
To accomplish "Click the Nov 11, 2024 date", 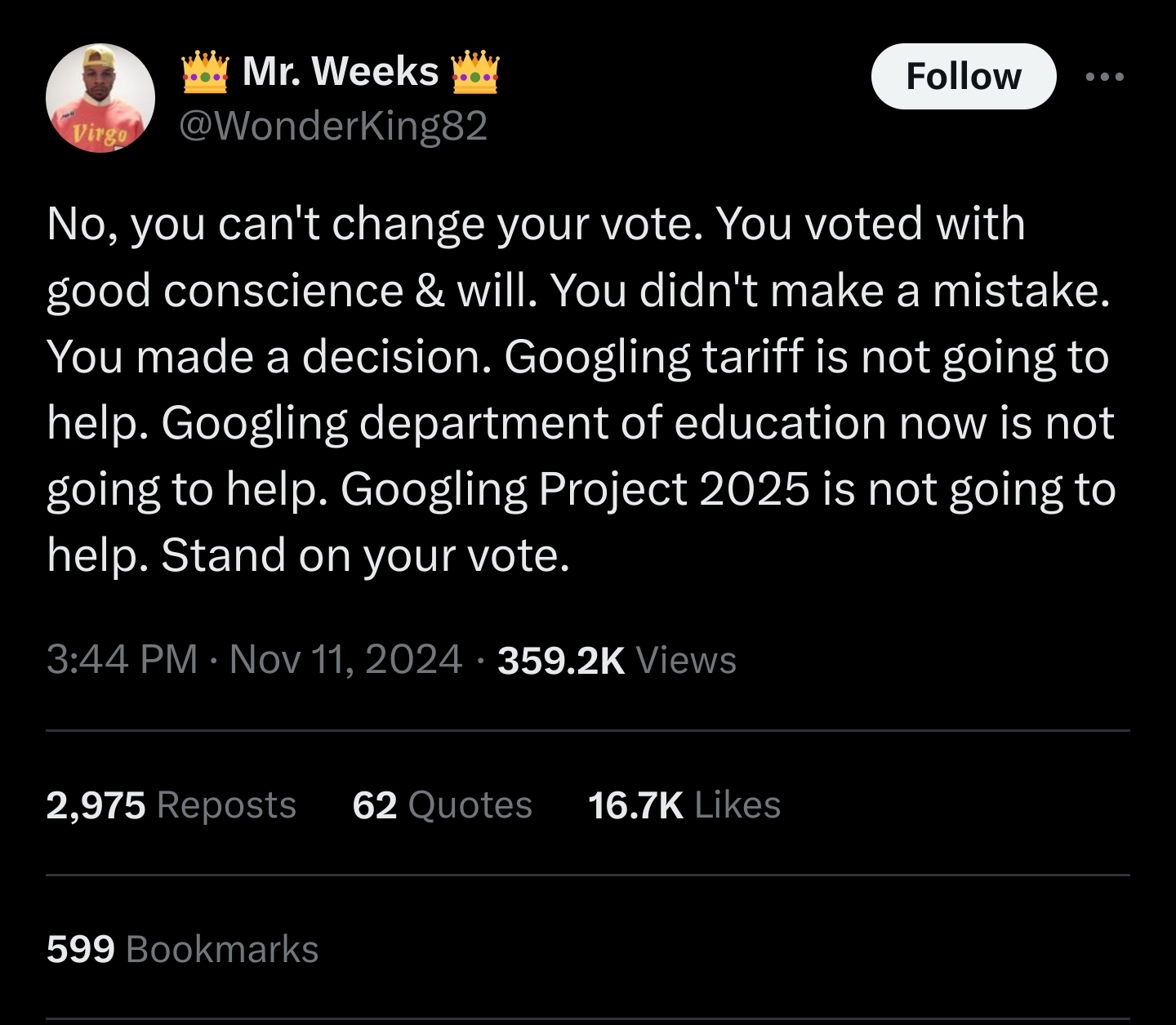I will (345, 659).
